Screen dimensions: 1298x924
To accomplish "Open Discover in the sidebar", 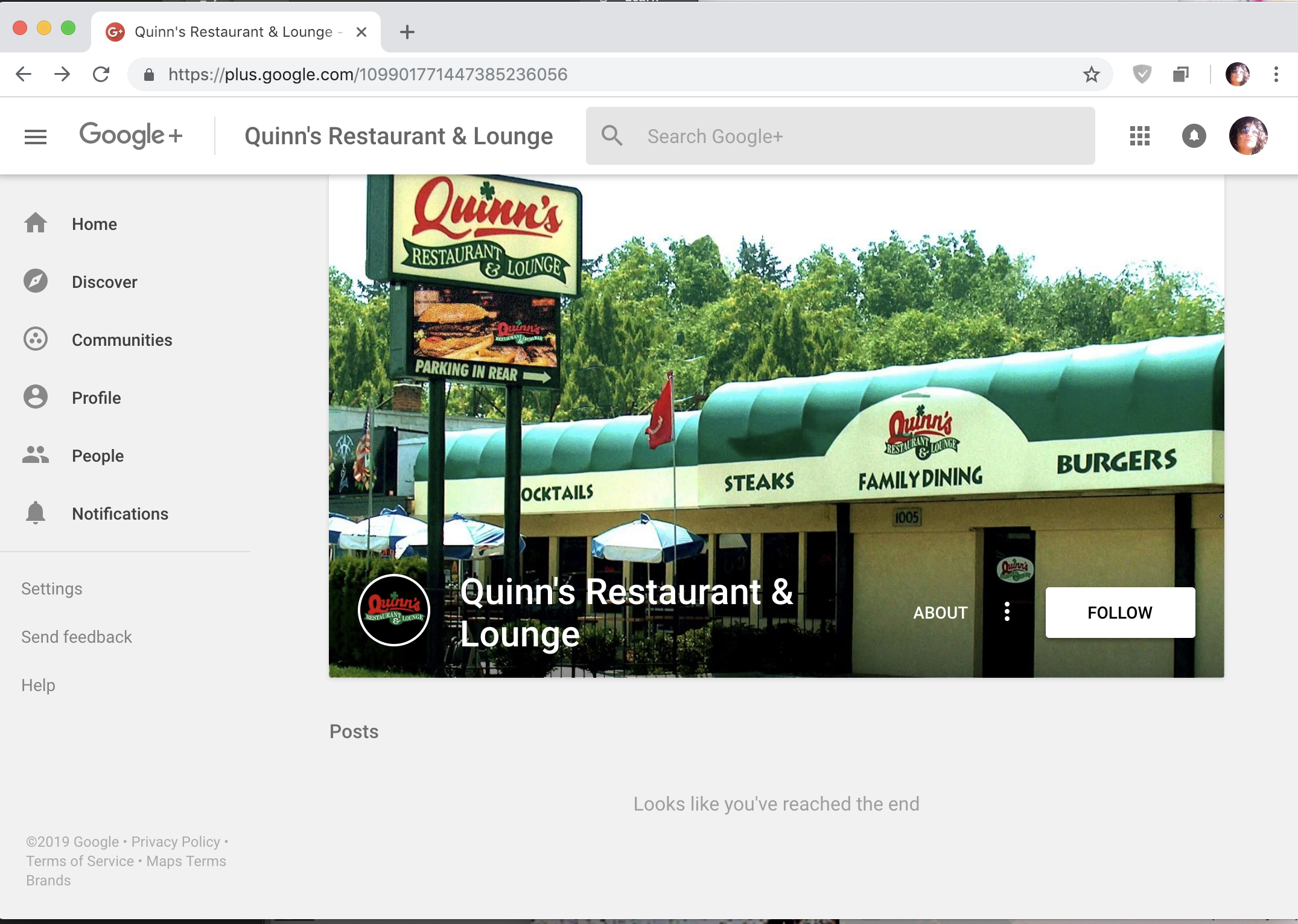I will (x=104, y=282).
